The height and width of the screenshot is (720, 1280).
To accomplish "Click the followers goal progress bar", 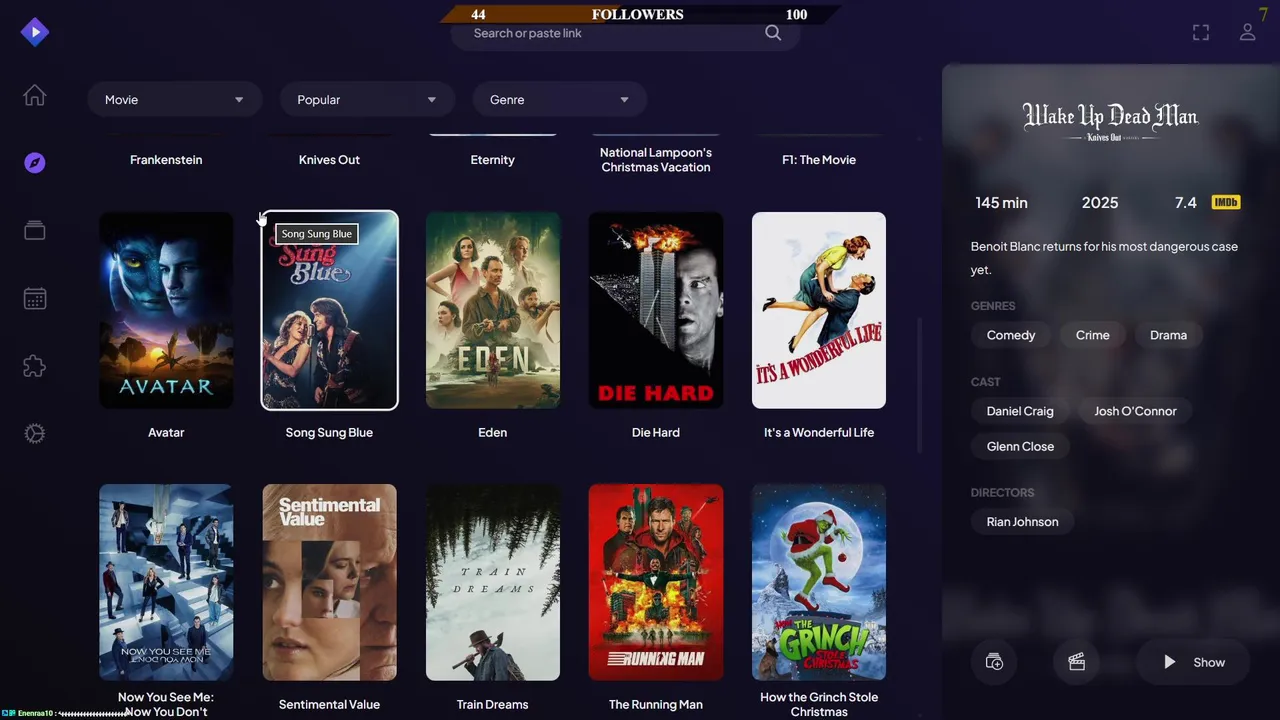I will click(640, 14).
